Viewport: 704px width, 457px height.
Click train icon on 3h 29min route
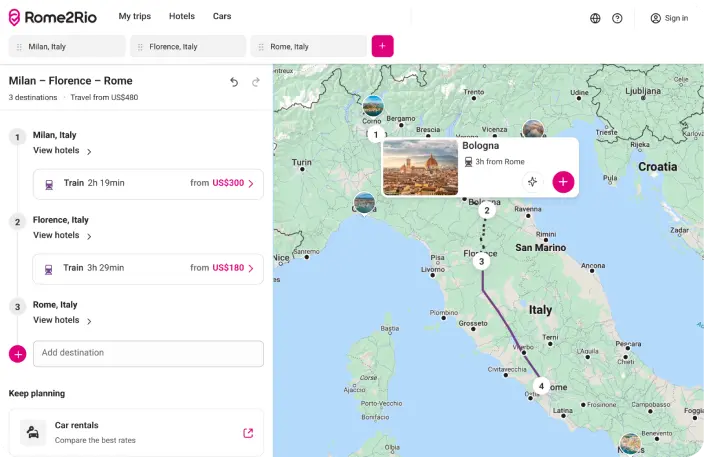pos(48,269)
